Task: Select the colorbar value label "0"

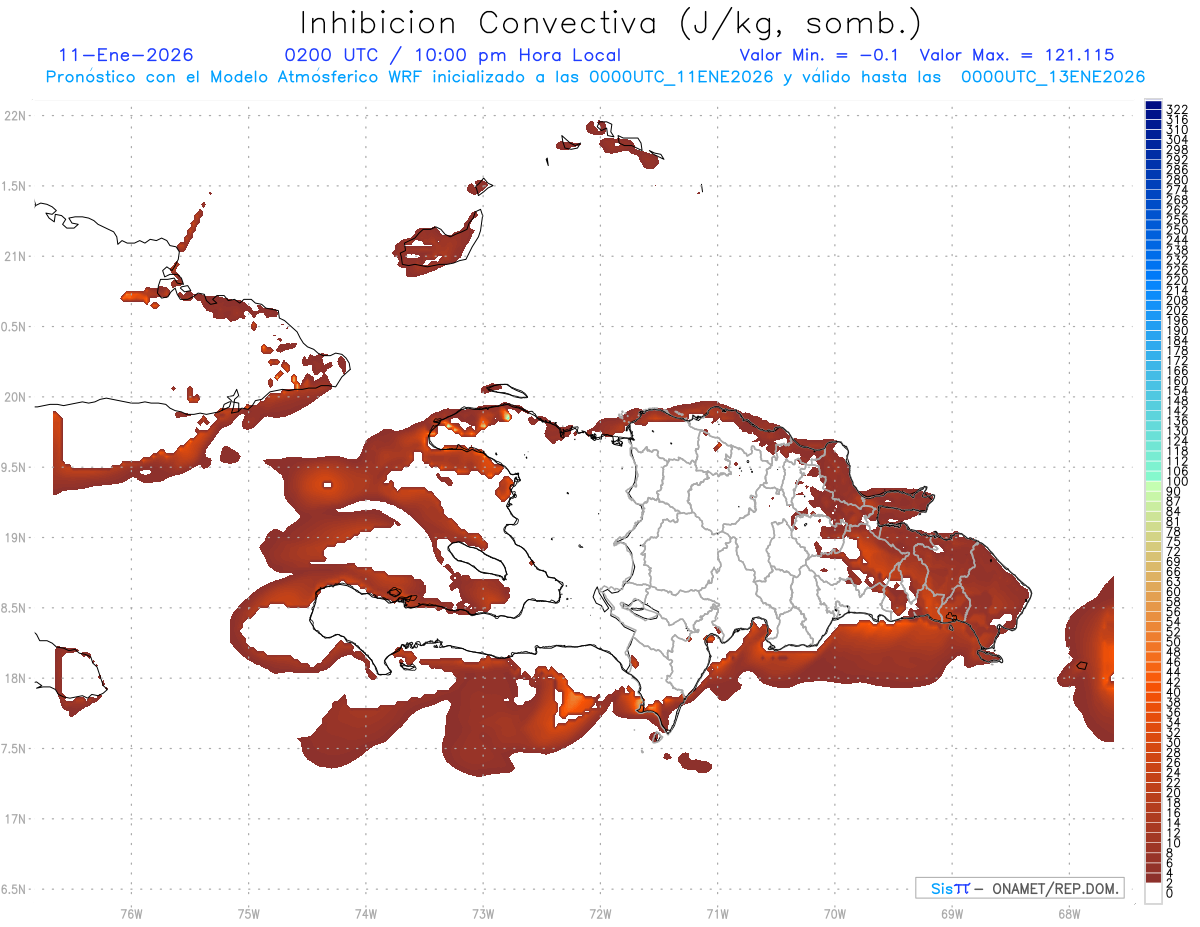Action: point(1170,893)
